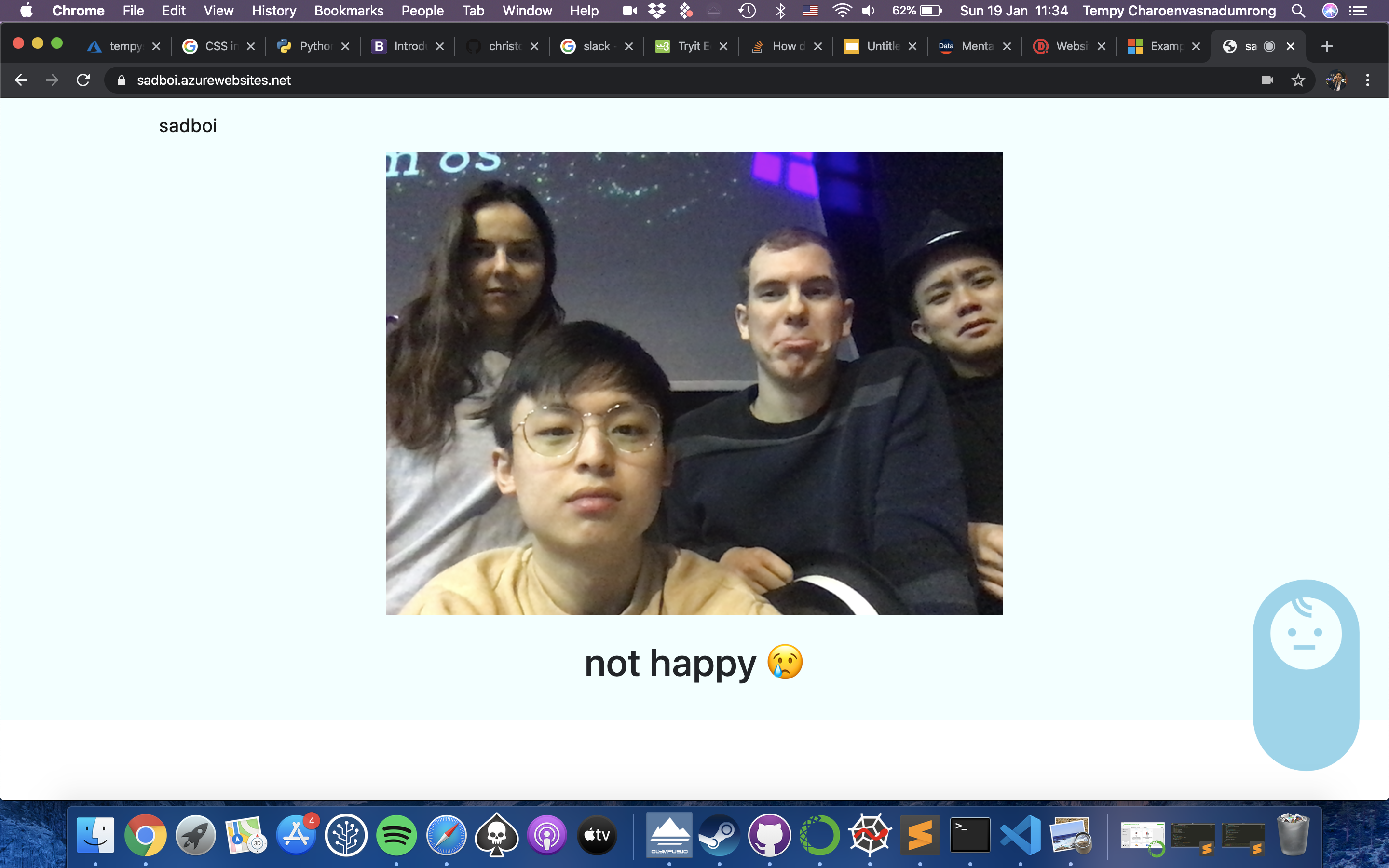Screen dimensions: 1389x868
Task: Click the browser back arrow
Action: coord(21,80)
